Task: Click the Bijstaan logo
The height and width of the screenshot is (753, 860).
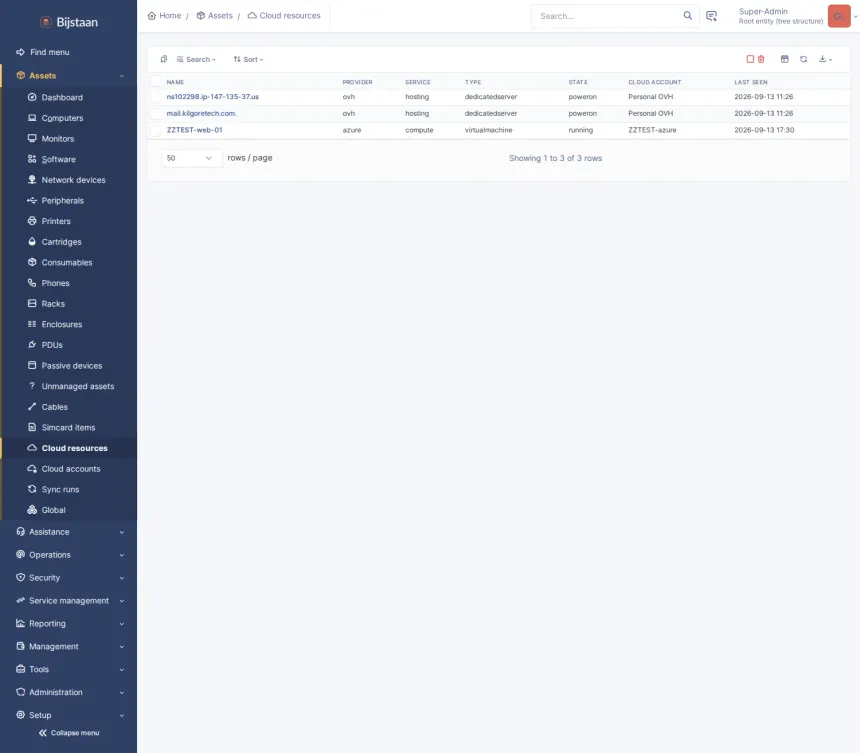Action: [x=69, y=22]
